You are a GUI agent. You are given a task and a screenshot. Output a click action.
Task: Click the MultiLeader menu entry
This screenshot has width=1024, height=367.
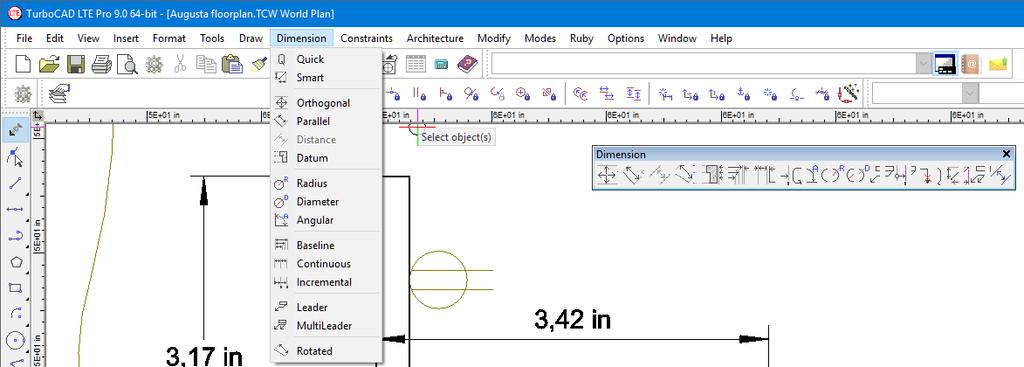pos(324,326)
